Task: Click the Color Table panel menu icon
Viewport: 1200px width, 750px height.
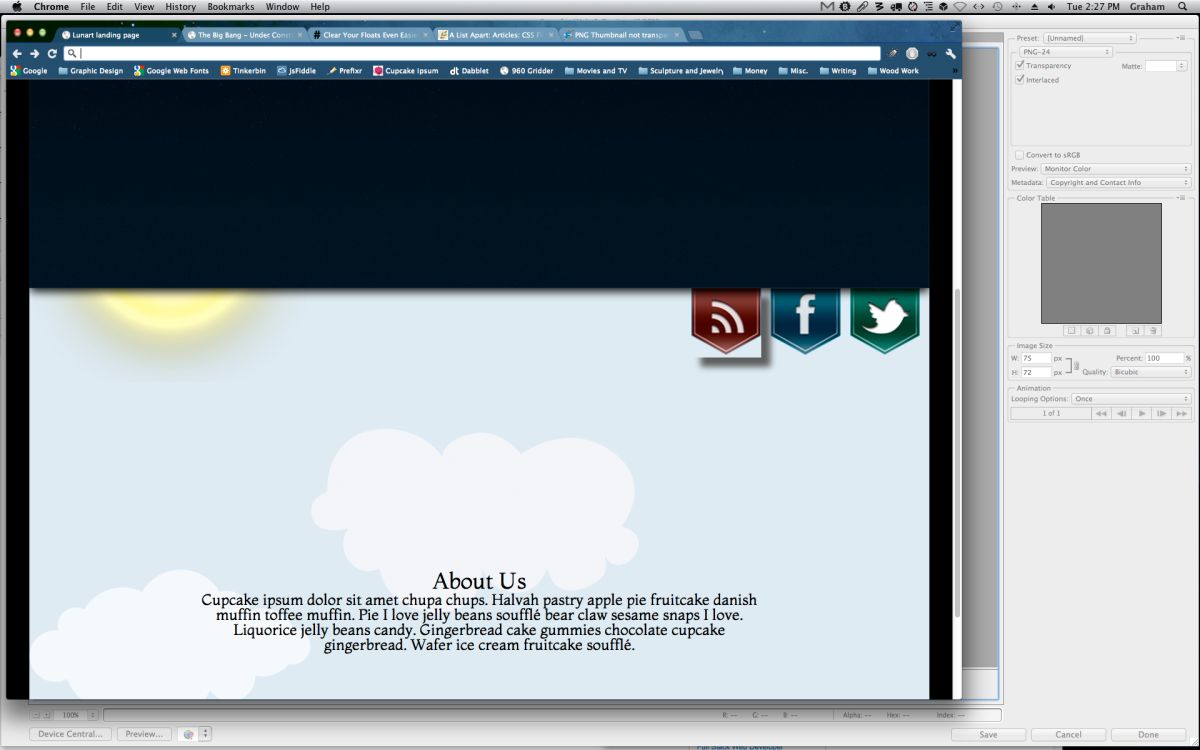Action: coord(1181,198)
